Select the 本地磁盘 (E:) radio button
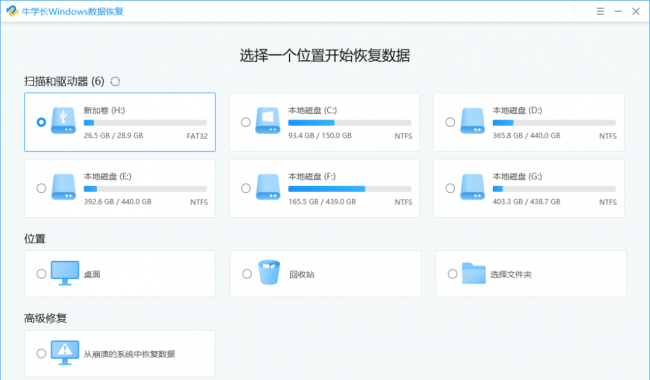Viewport: 650px width, 380px height. click(x=41, y=188)
